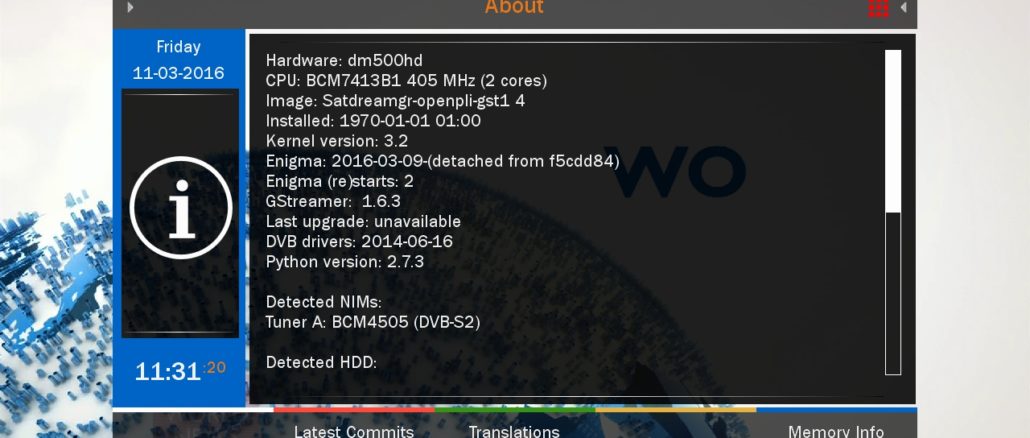Click the empty lower scrollbar track
The height and width of the screenshot is (438, 1030).
(893, 293)
